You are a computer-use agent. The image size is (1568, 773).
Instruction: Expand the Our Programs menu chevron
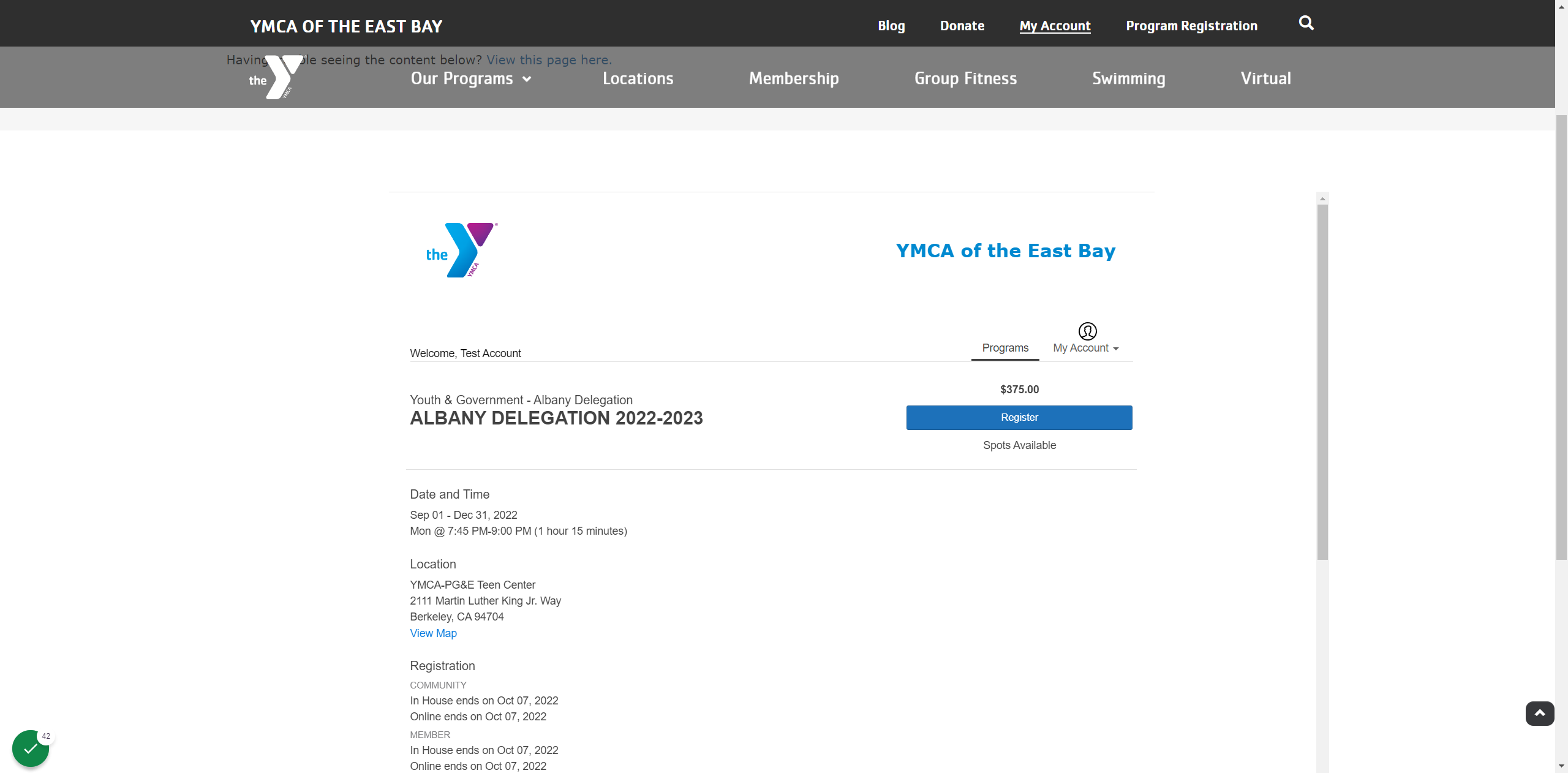click(x=527, y=79)
